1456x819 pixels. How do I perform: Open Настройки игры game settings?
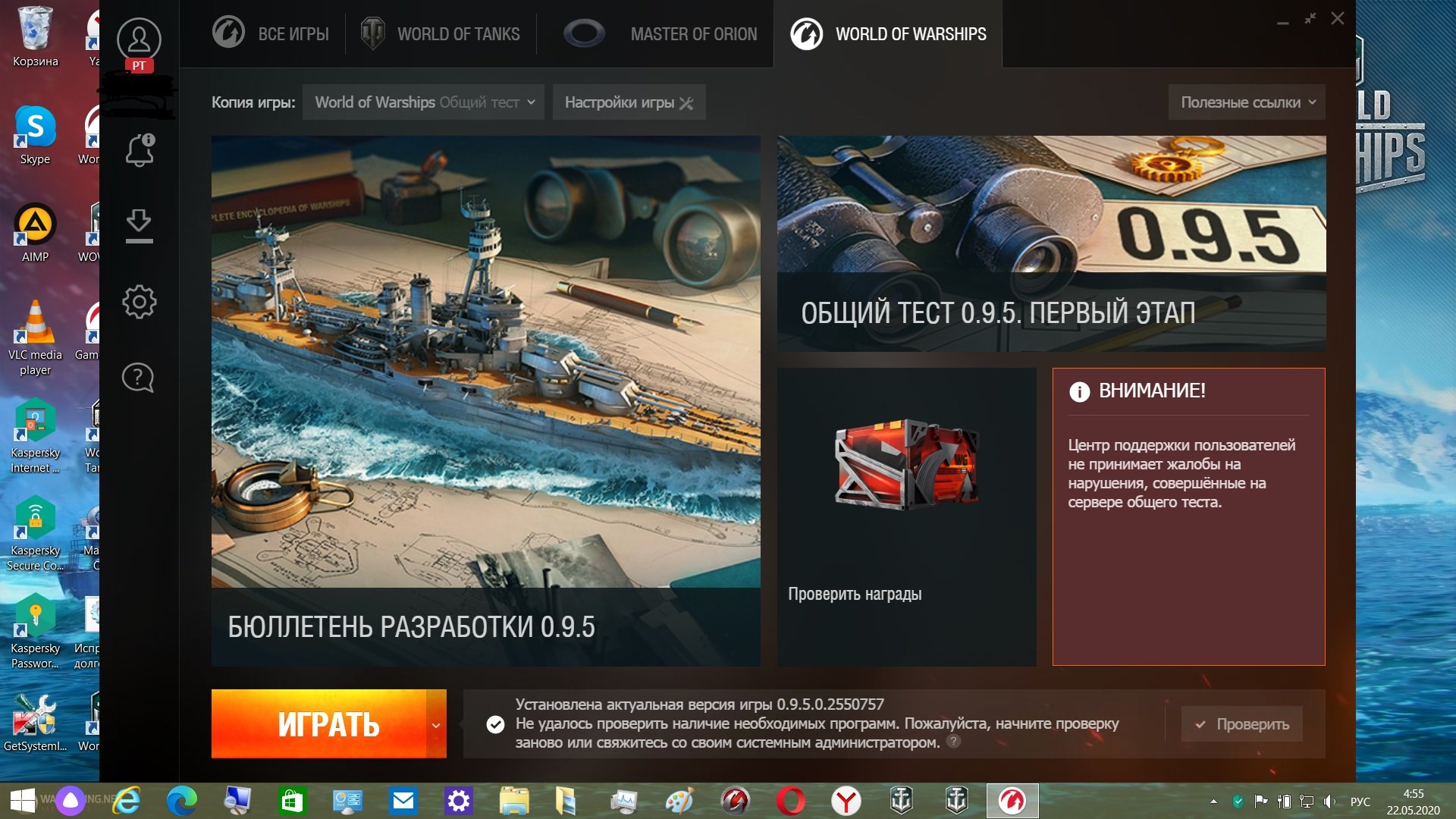pyautogui.click(x=629, y=102)
